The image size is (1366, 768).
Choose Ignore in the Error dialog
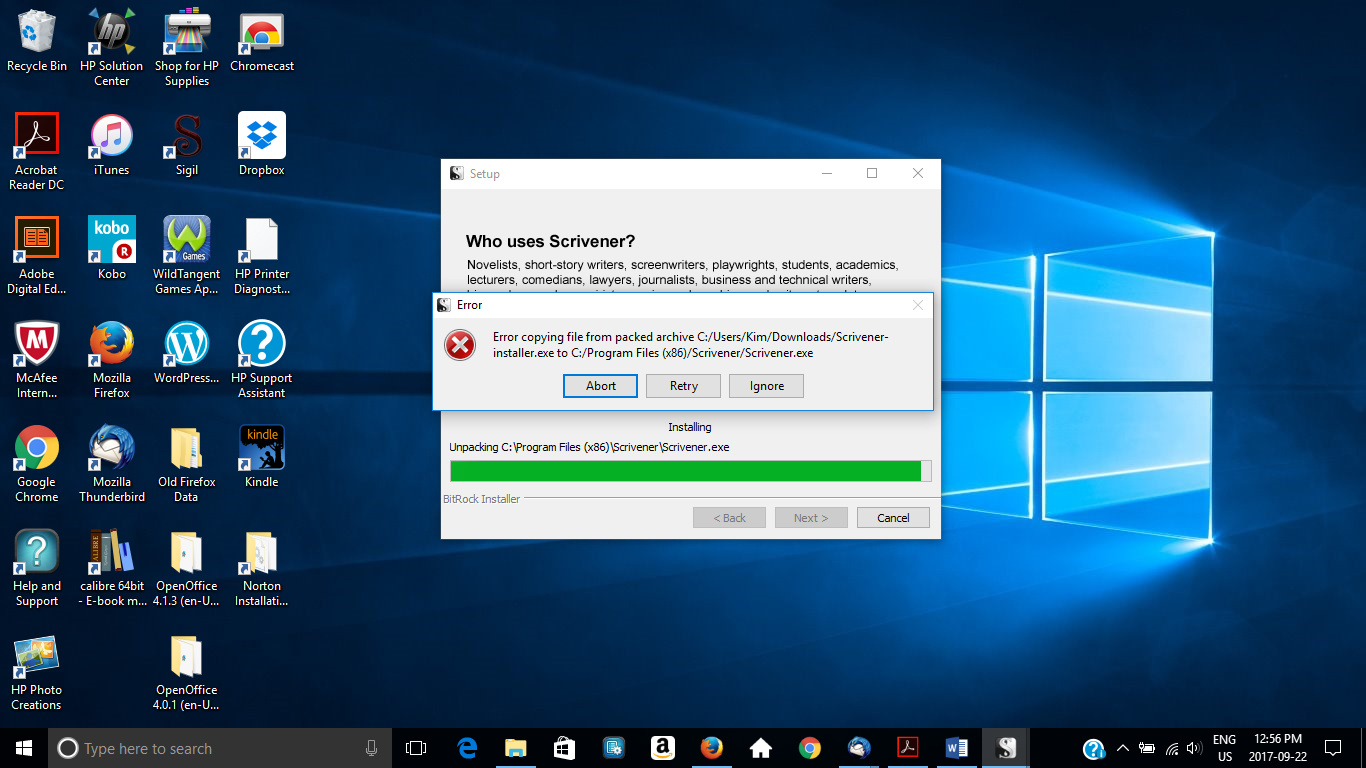click(x=767, y=386)
